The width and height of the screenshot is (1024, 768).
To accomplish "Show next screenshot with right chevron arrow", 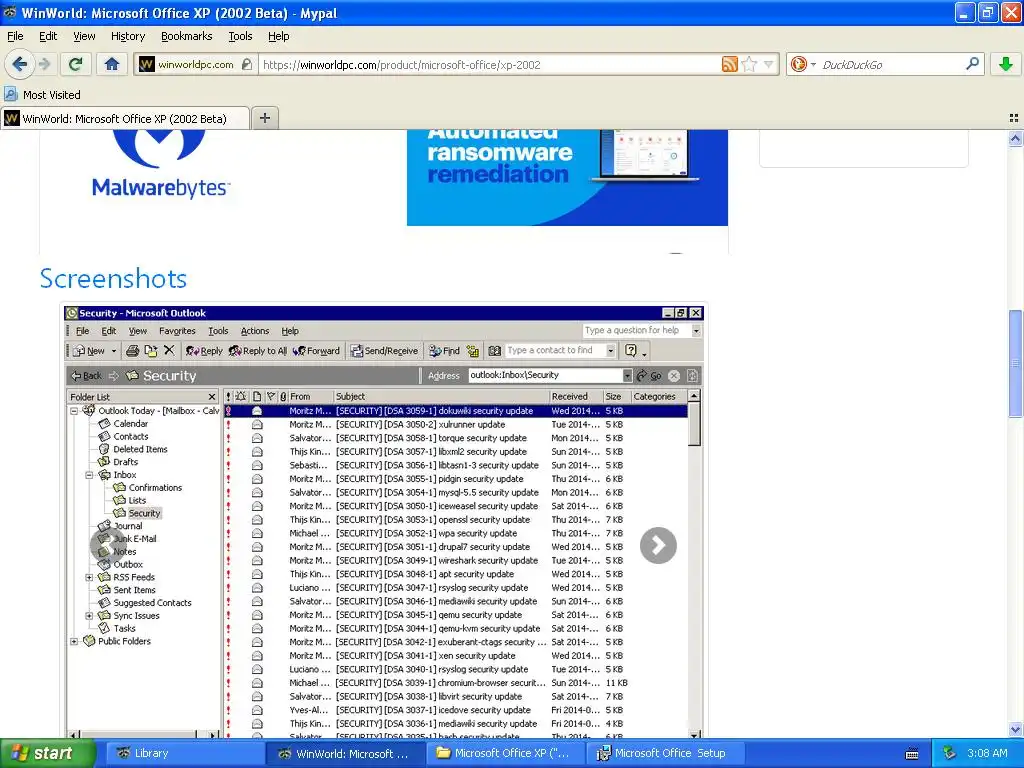I will pyautogui.click(x=658, y=545).
